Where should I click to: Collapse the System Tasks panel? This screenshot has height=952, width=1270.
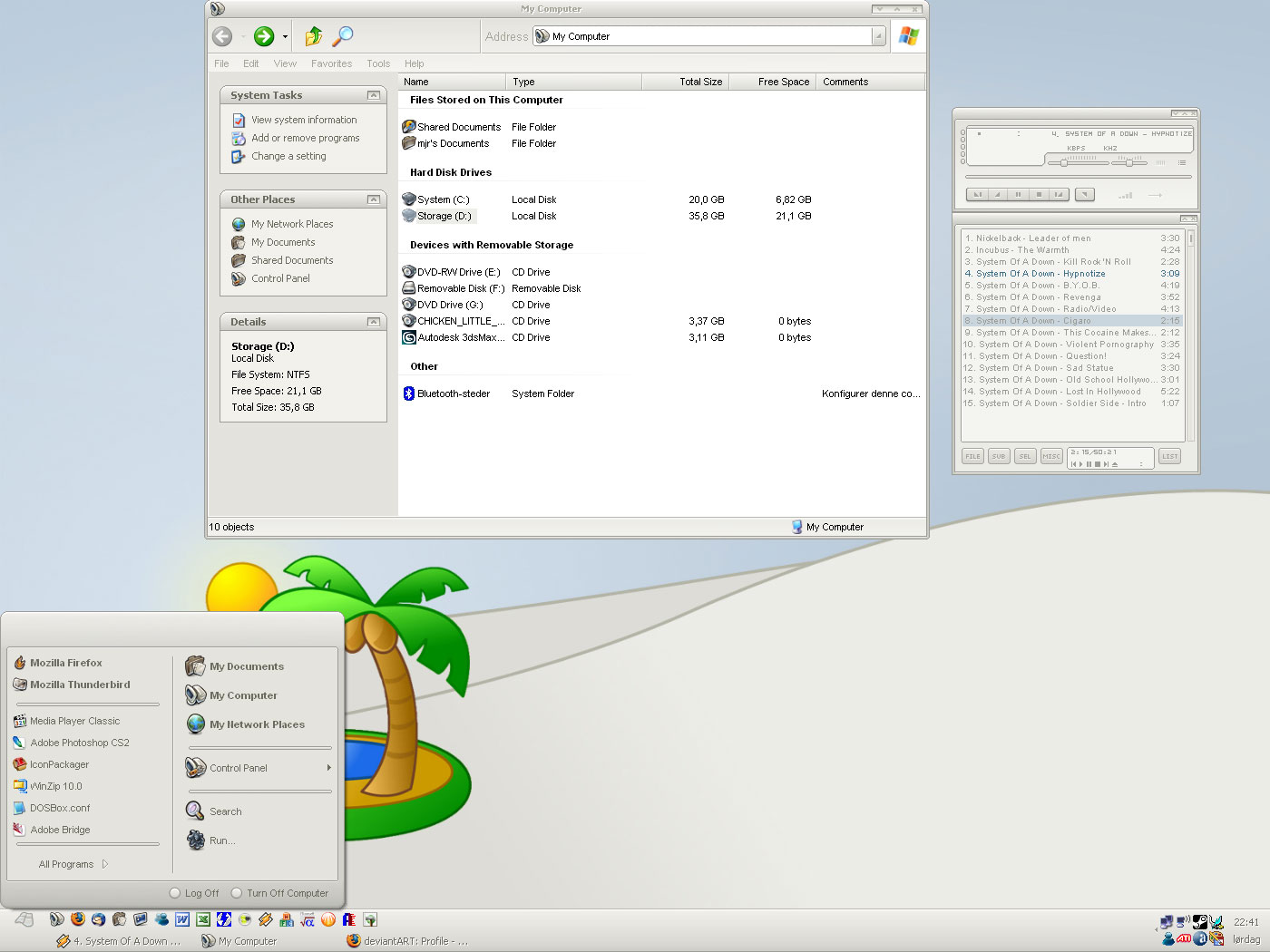pos(373,95)
